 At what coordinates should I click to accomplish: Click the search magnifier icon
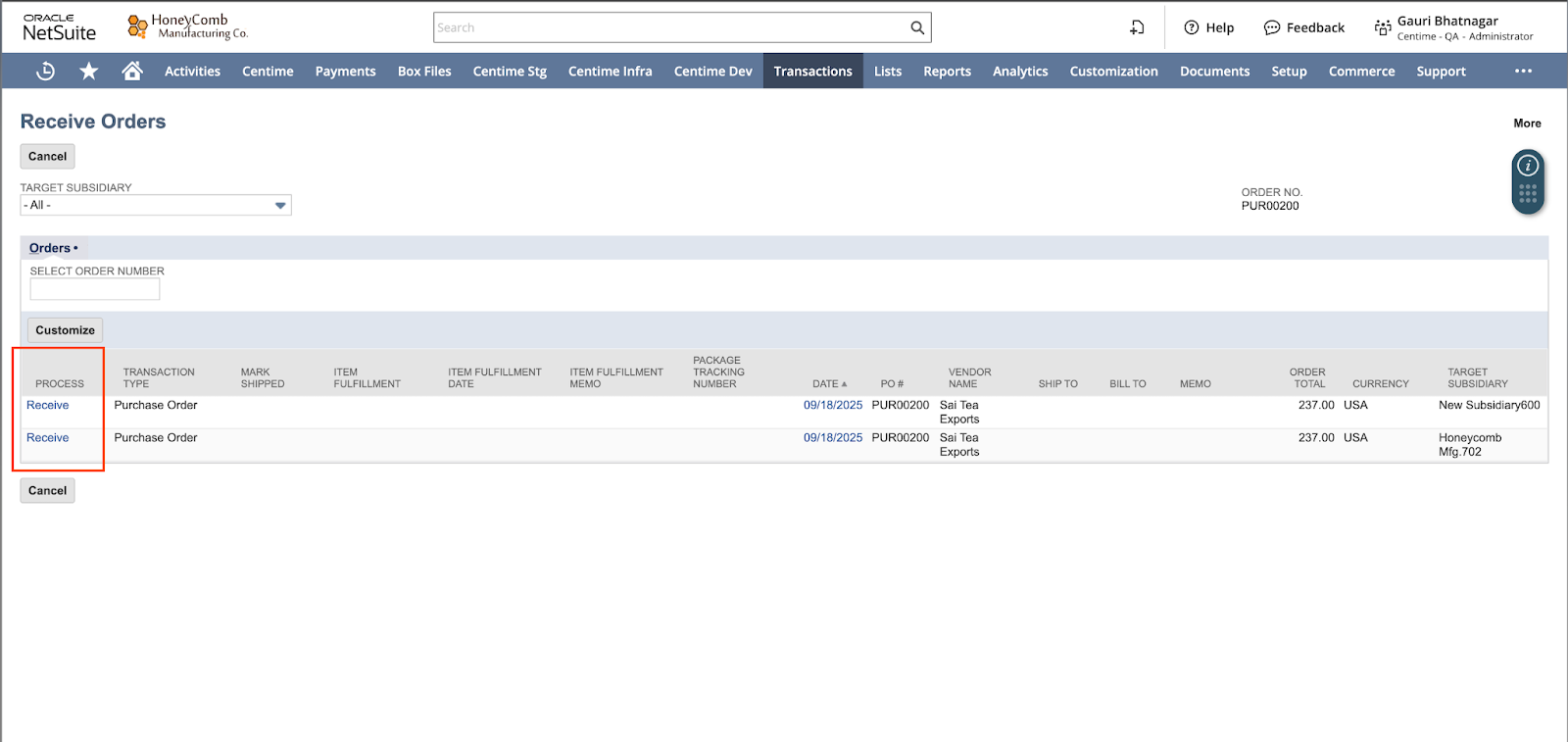point(917,27)
